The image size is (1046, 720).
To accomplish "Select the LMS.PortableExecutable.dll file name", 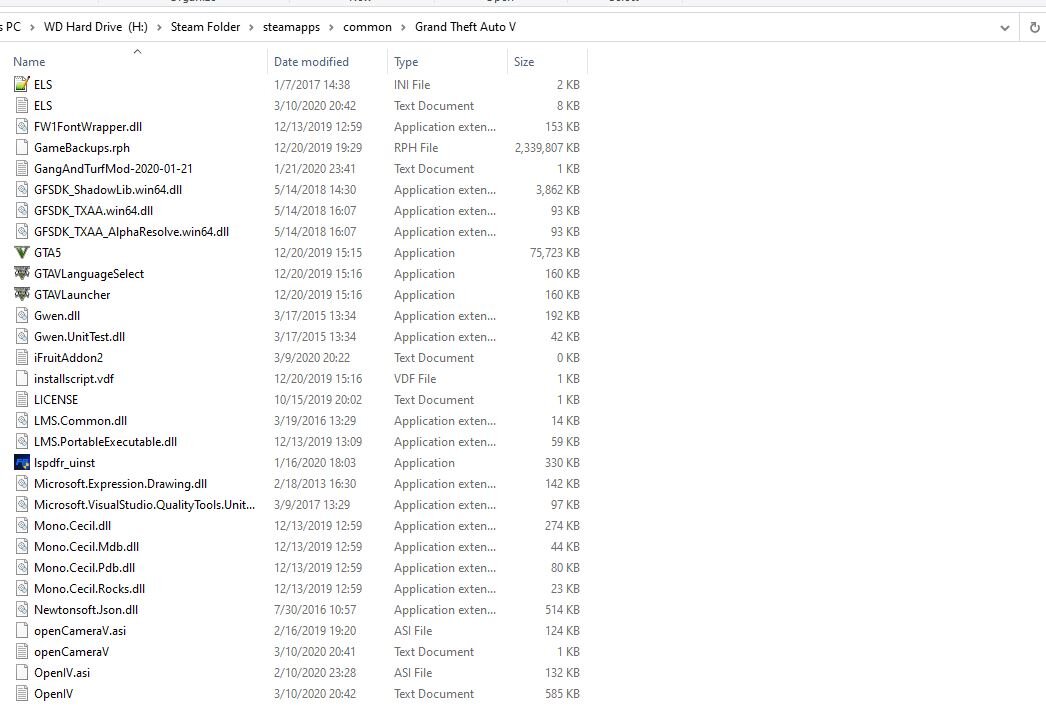I will point(105,442).
